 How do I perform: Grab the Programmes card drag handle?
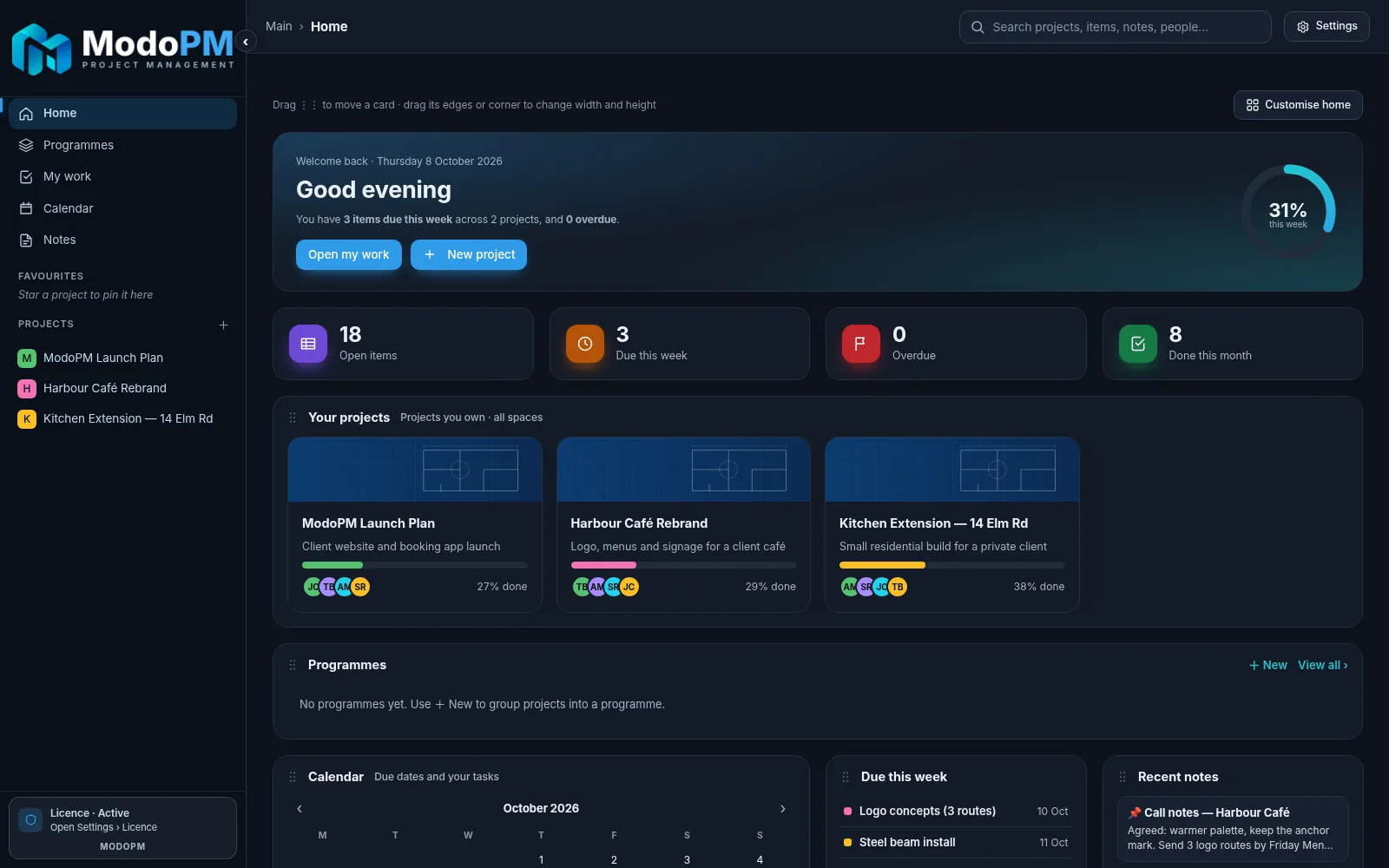293,665
